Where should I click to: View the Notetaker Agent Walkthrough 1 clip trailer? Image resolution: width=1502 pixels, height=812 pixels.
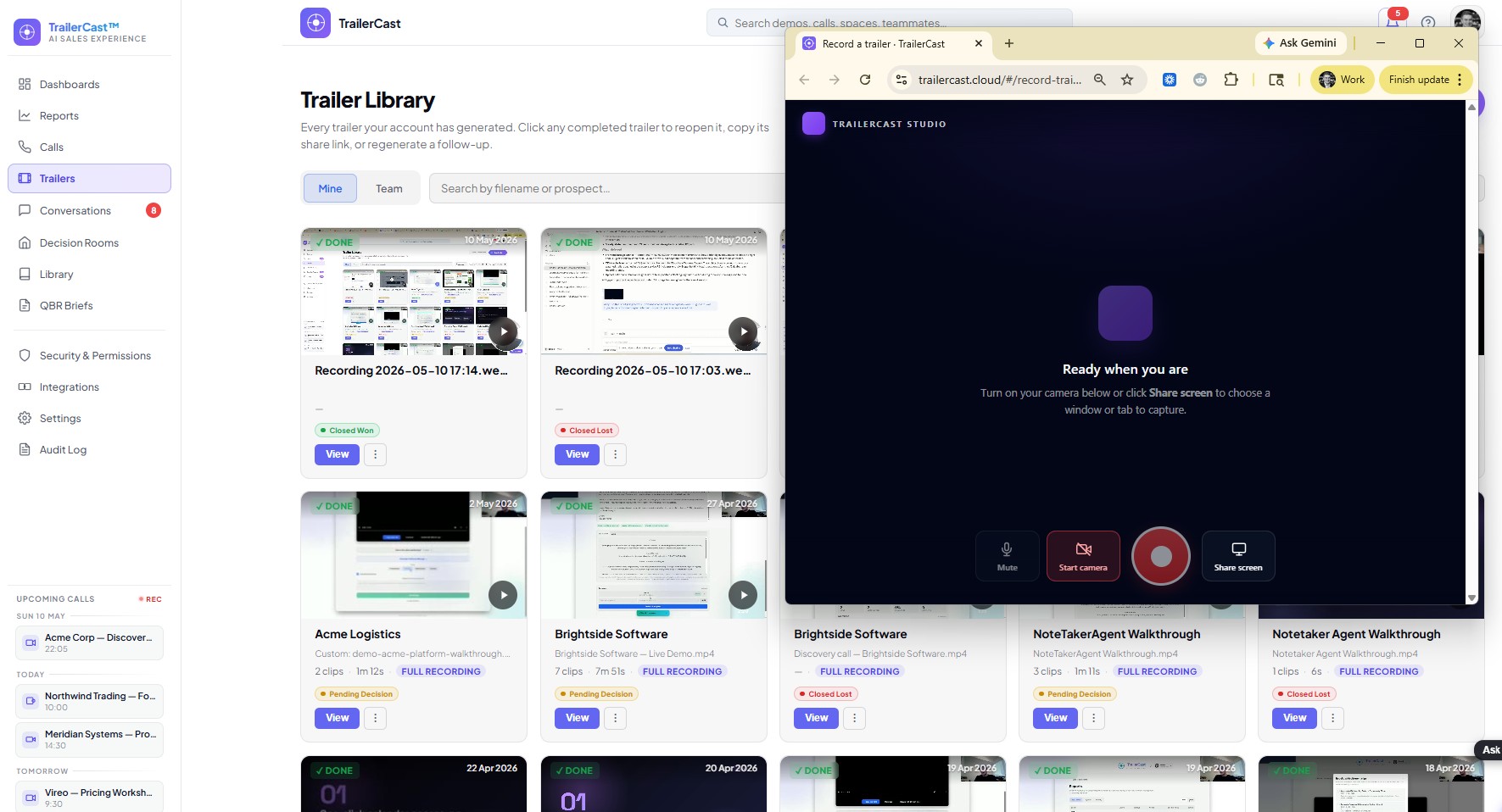tap(1295, 718)
